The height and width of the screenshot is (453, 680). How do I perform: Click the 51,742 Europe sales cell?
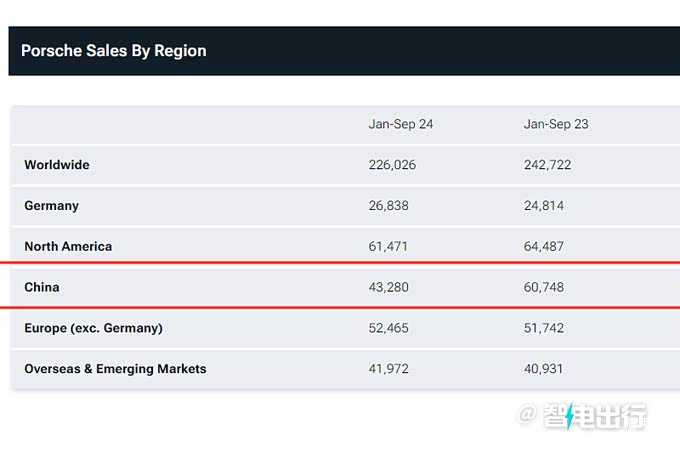(x=543, y=328)
